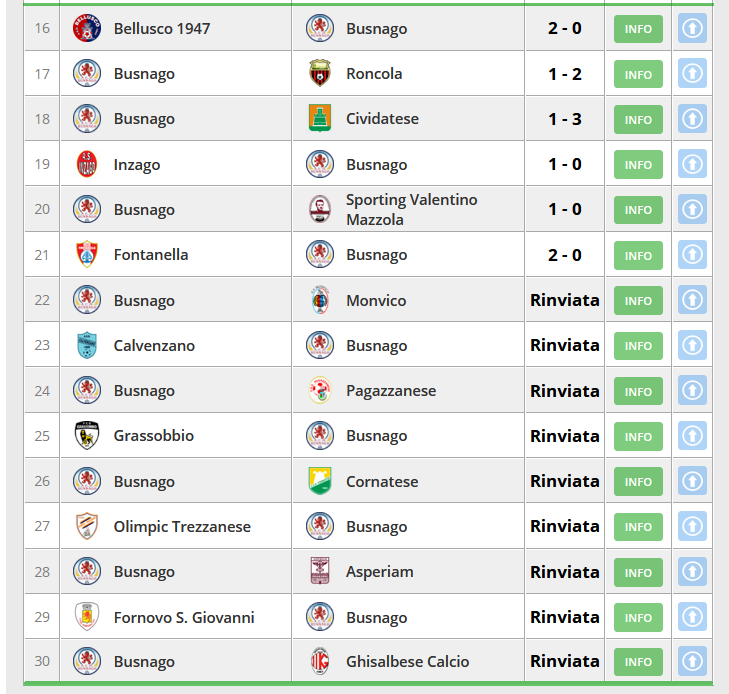The width and height of the screenshot is (729, 694).
Task: Open INFO for Grassobbio vs Busnago match
Action: point(638,436)
